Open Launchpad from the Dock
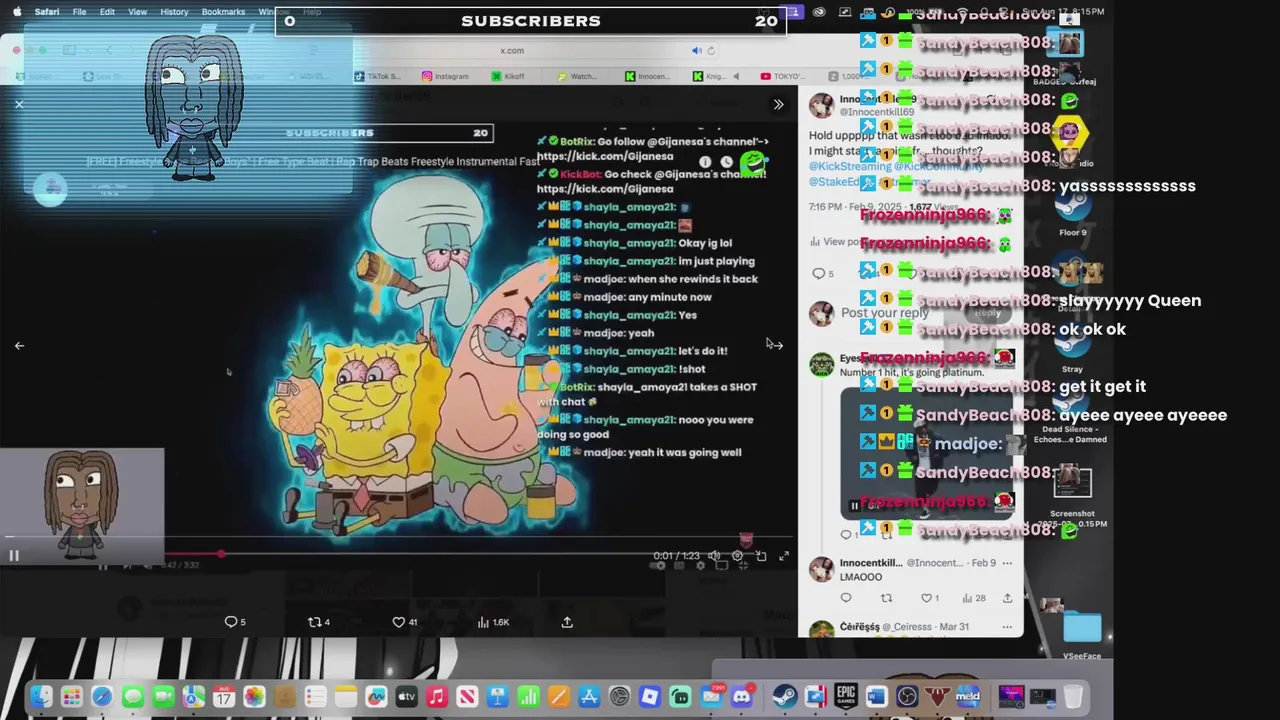1280x720 pixels. pos(71,697)
